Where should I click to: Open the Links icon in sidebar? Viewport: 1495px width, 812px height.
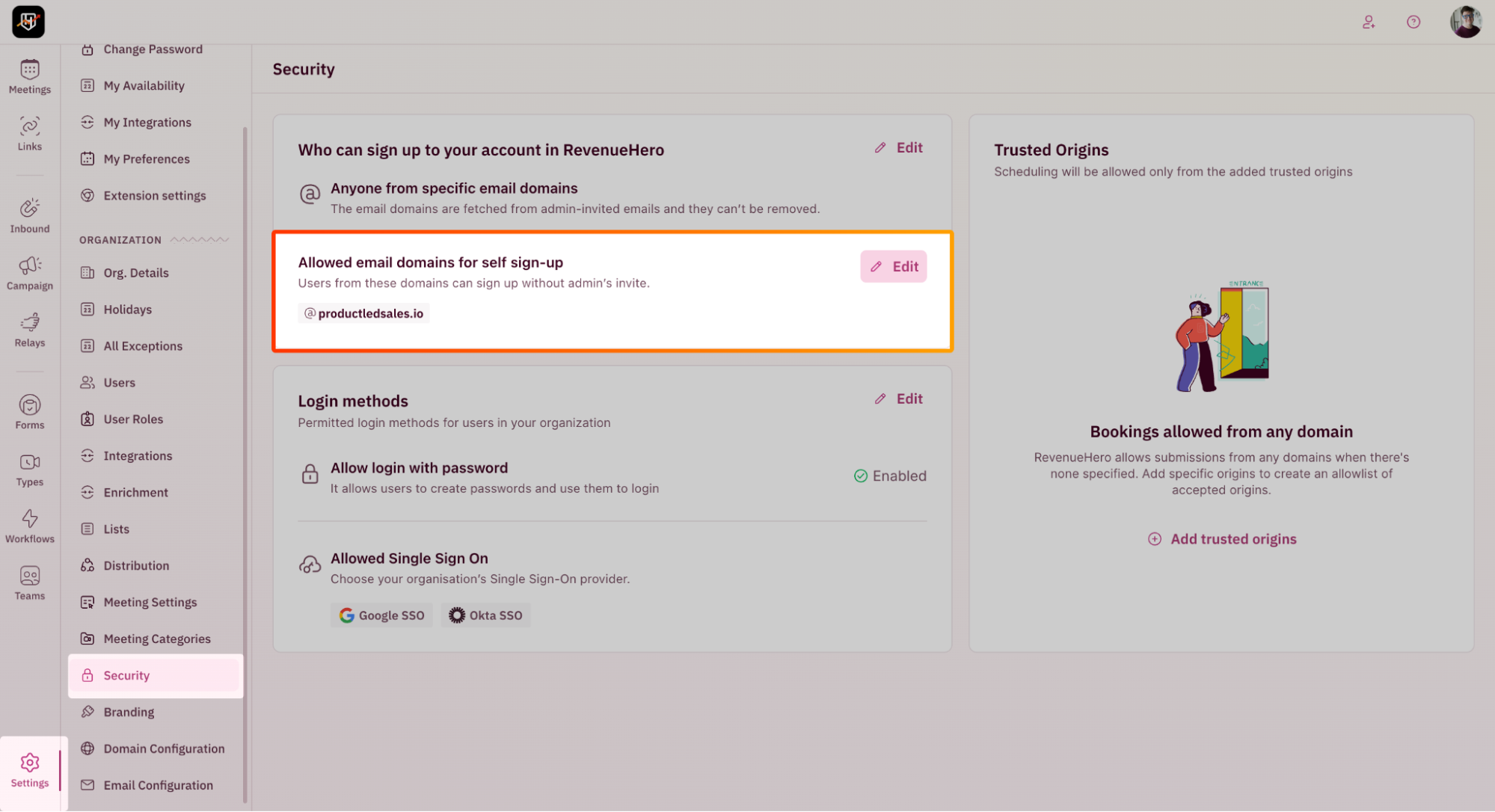tap(30, 135)
